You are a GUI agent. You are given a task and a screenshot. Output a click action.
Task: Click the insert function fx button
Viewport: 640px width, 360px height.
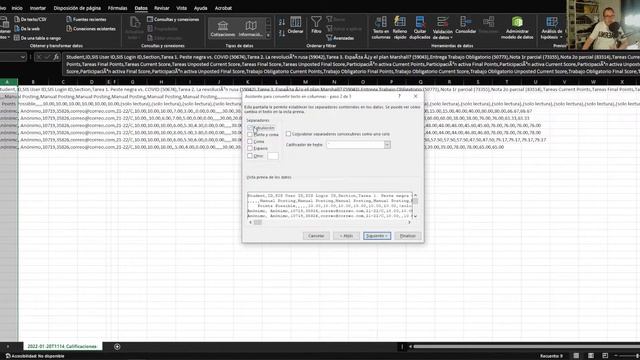[x=56, y=57]
